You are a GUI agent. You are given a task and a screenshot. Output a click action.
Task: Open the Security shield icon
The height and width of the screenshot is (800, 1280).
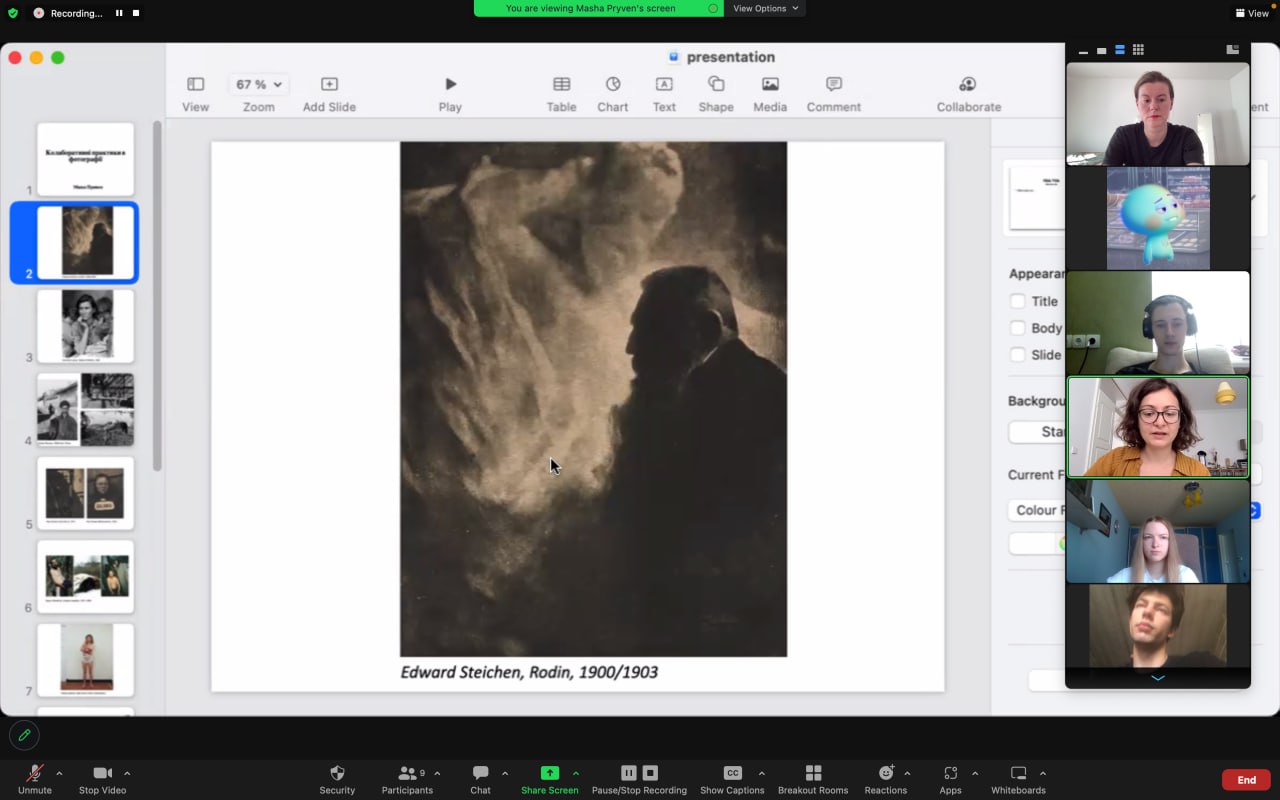pos(337,773)
